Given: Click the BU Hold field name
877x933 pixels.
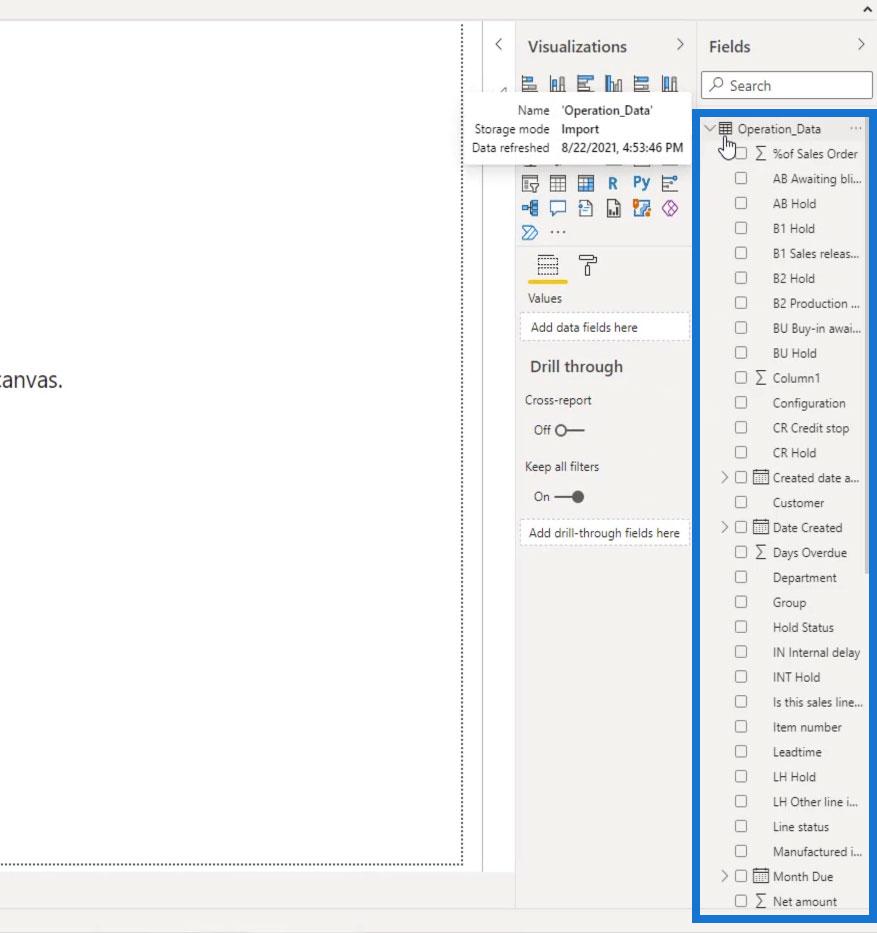Looking at the screenshot, I should coord(794,353).
